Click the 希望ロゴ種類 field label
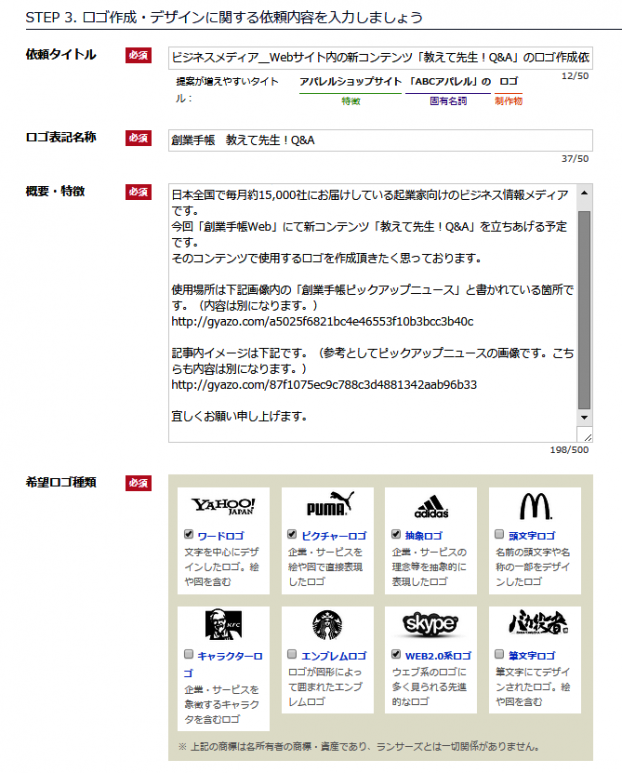622x773 pixels. [61, 482]
